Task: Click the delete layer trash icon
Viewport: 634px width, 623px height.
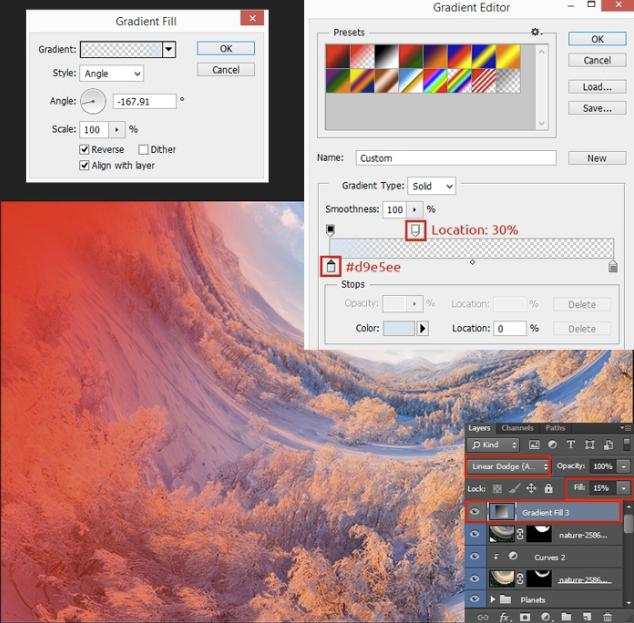Action: point(607,617)
